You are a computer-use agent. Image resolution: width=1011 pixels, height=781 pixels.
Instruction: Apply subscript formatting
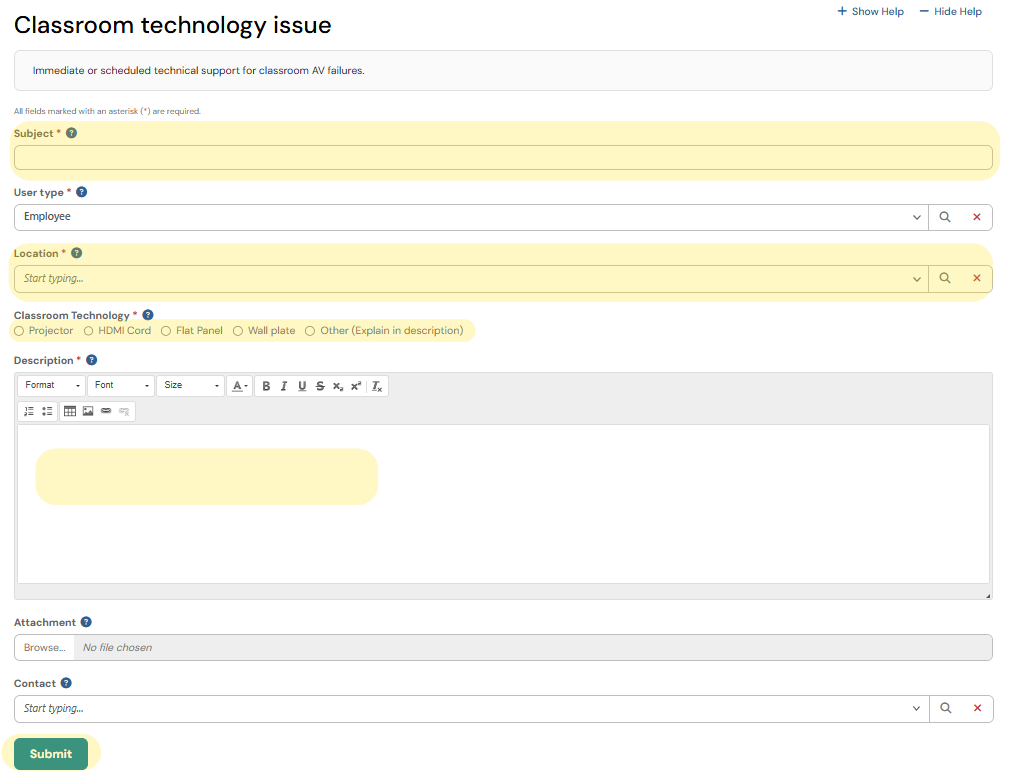(338, 386)
